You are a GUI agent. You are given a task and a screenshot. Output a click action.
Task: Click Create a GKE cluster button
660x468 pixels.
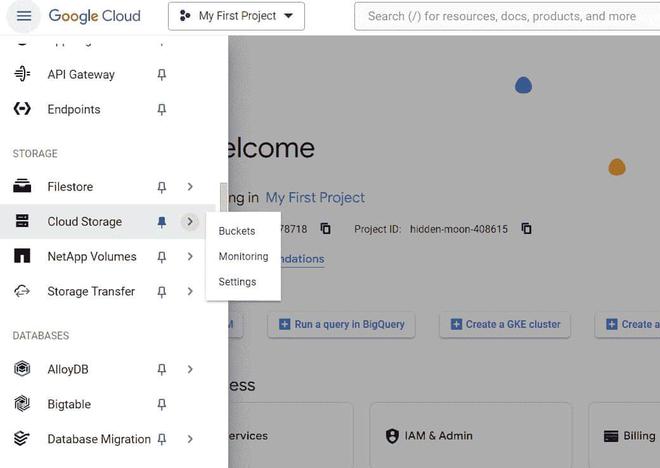(x=505, y=324)
